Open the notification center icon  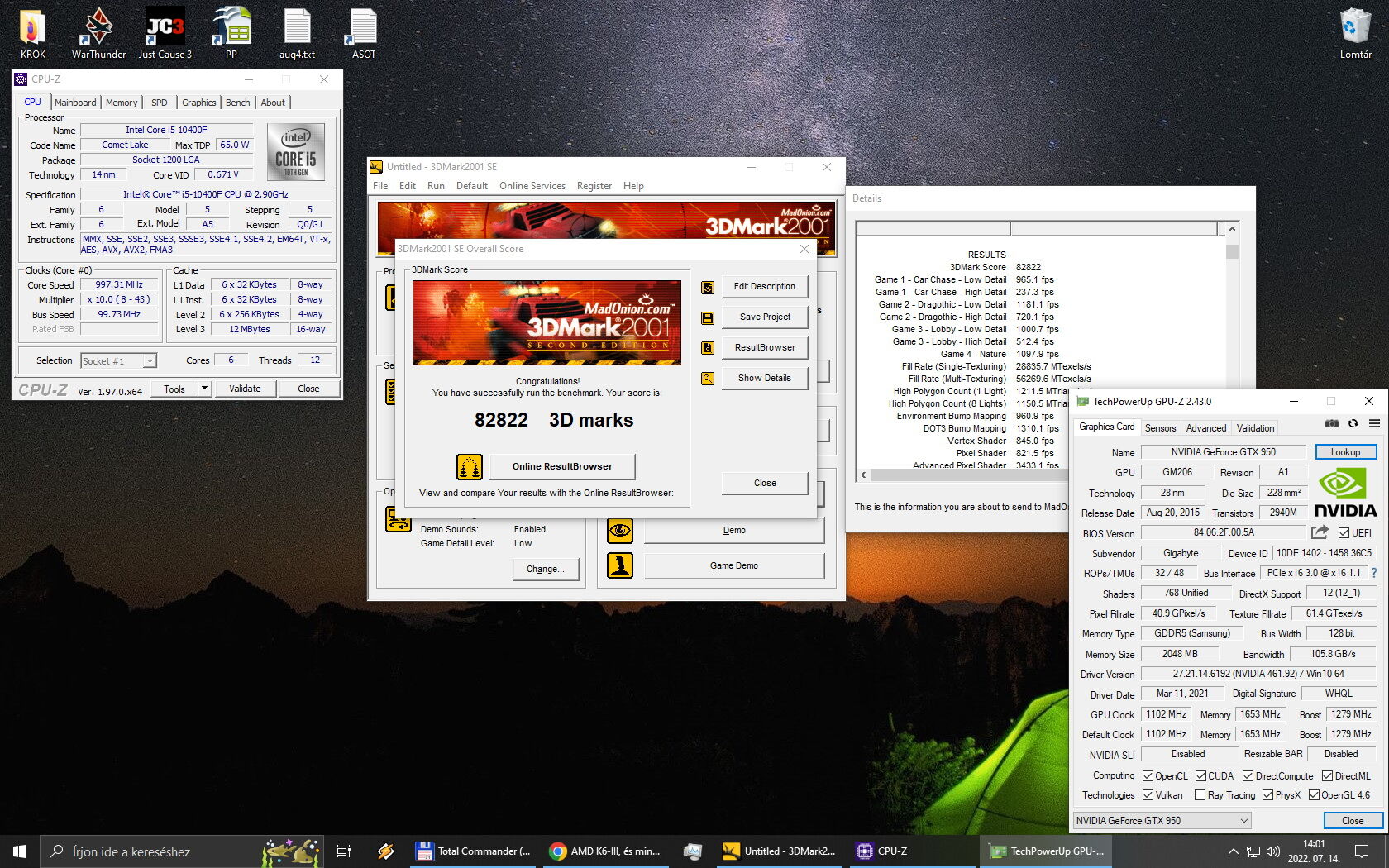click(1362, 851)
